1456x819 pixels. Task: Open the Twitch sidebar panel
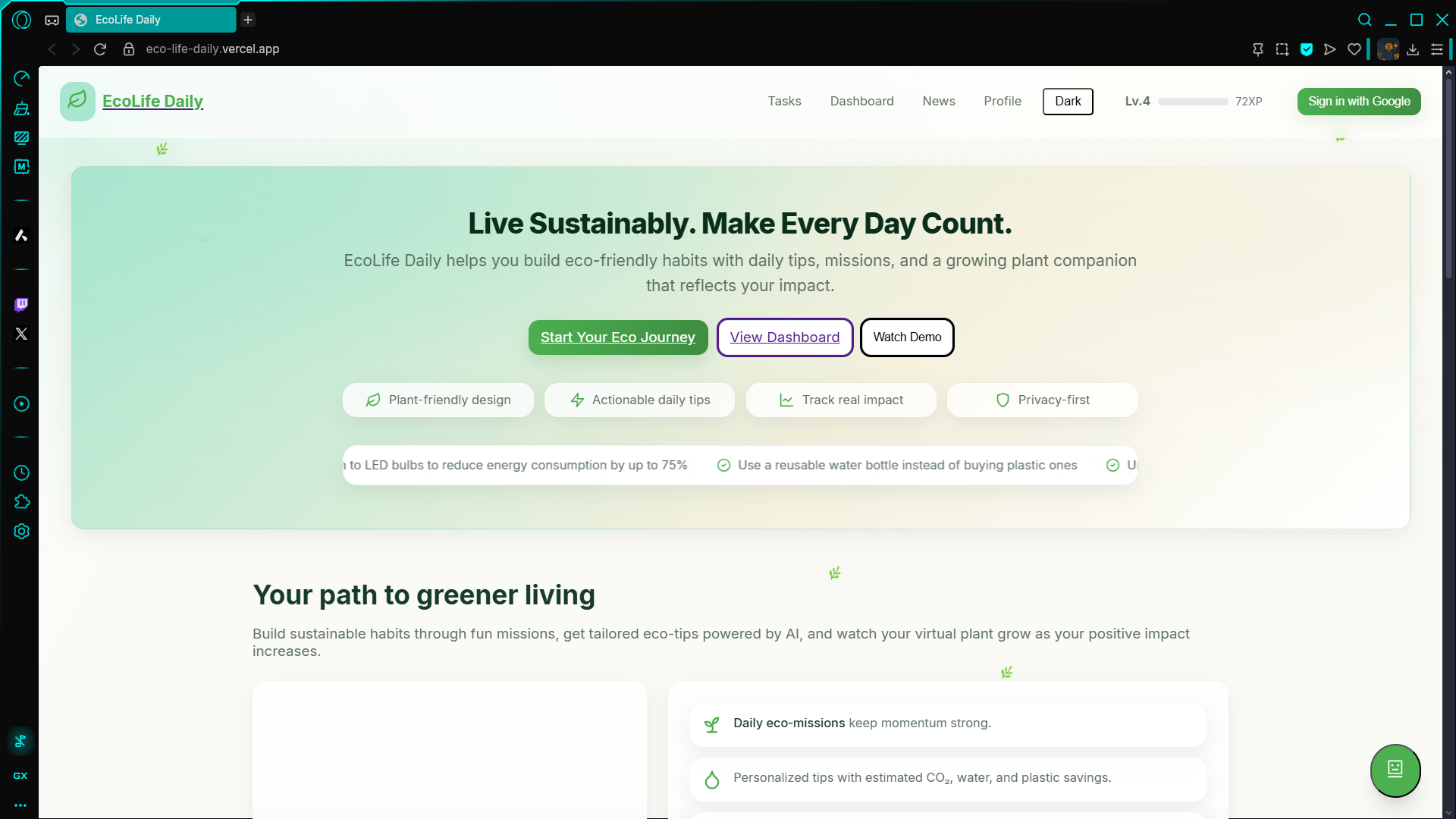click(21, 305)
